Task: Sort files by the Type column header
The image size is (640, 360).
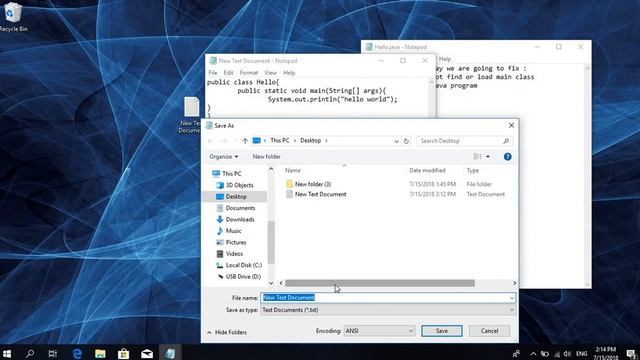Action: [x=473, y=171]
